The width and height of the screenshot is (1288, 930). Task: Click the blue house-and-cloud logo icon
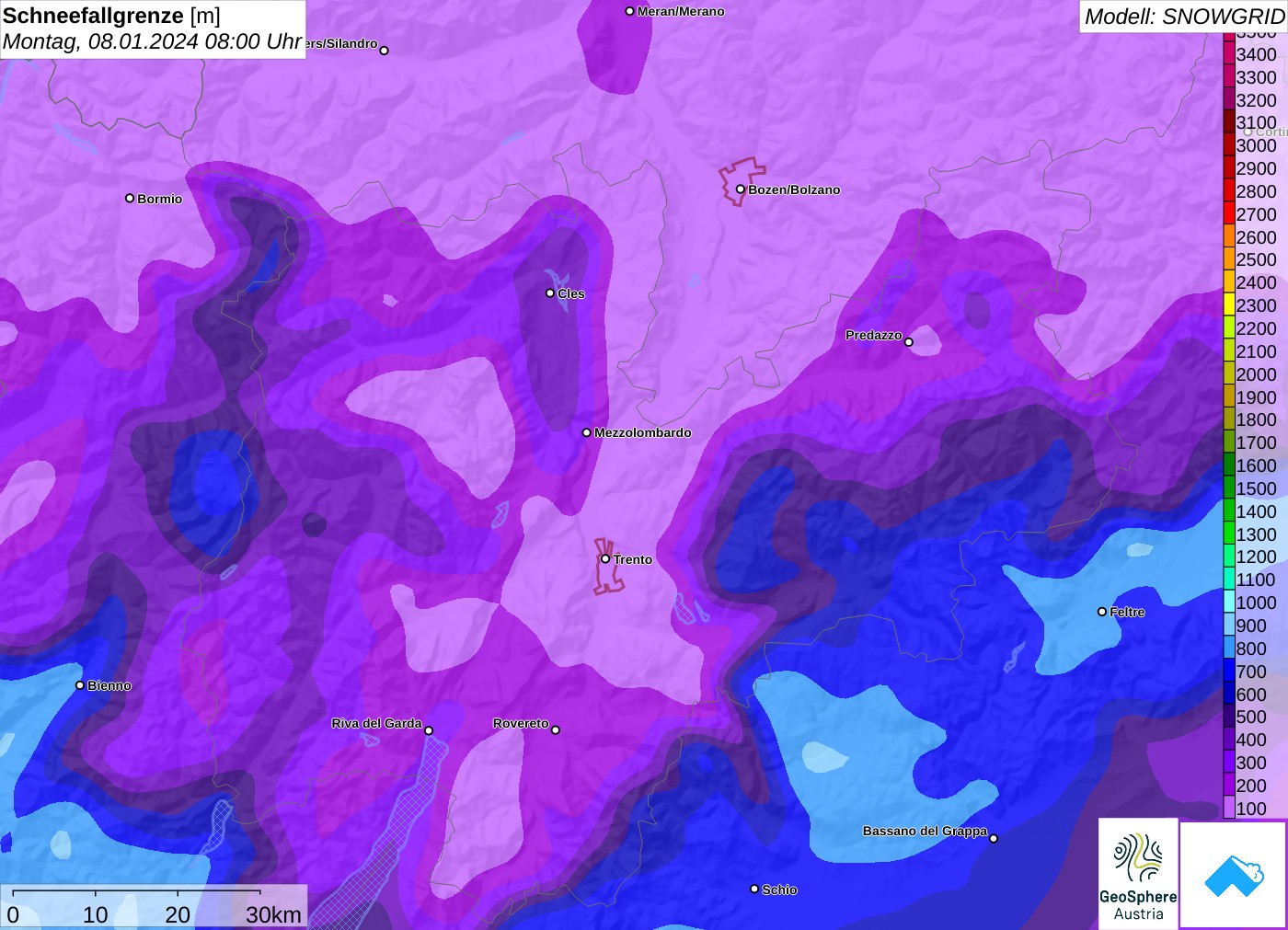tap(1234, 876)
